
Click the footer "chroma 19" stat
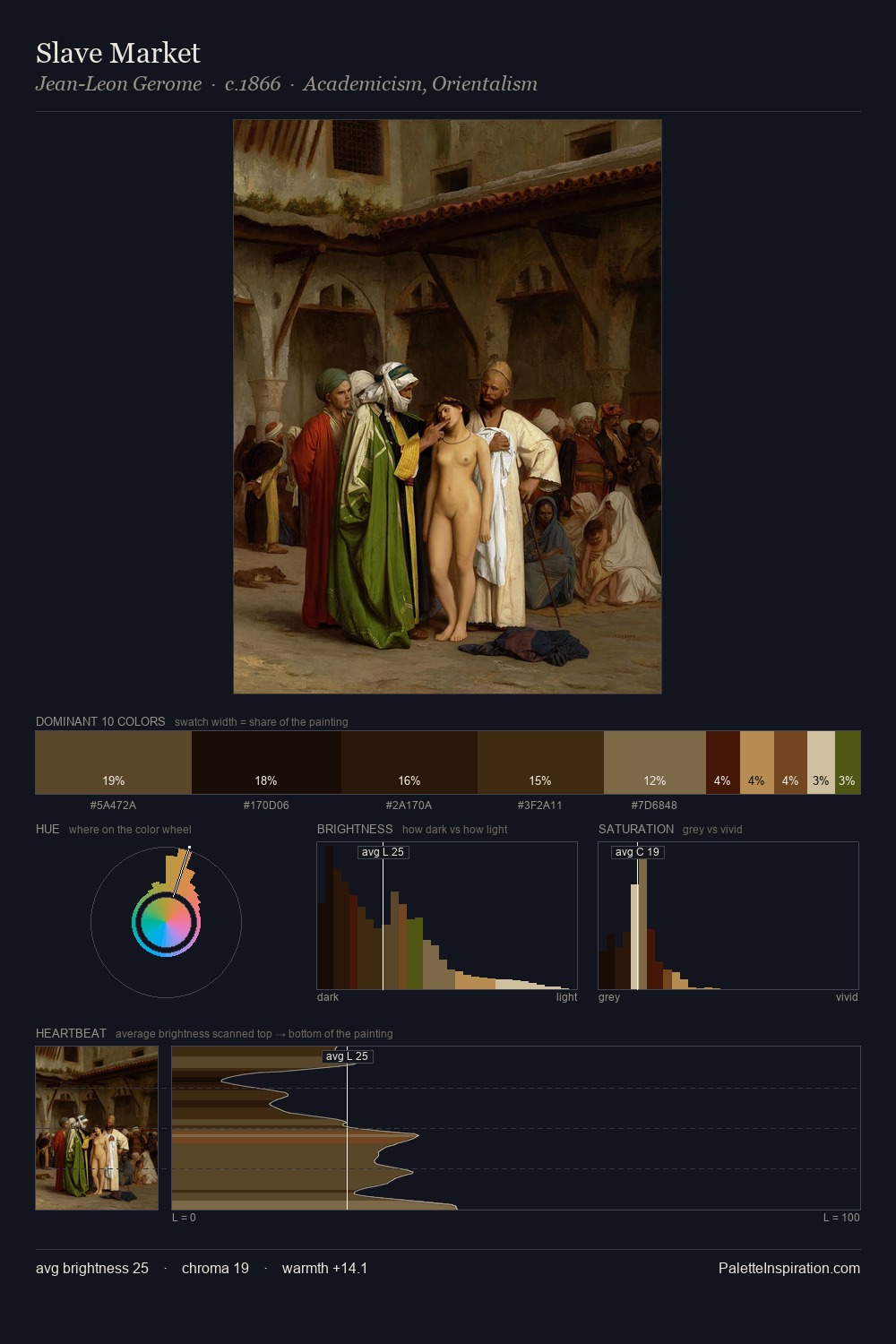[215, 1268]
